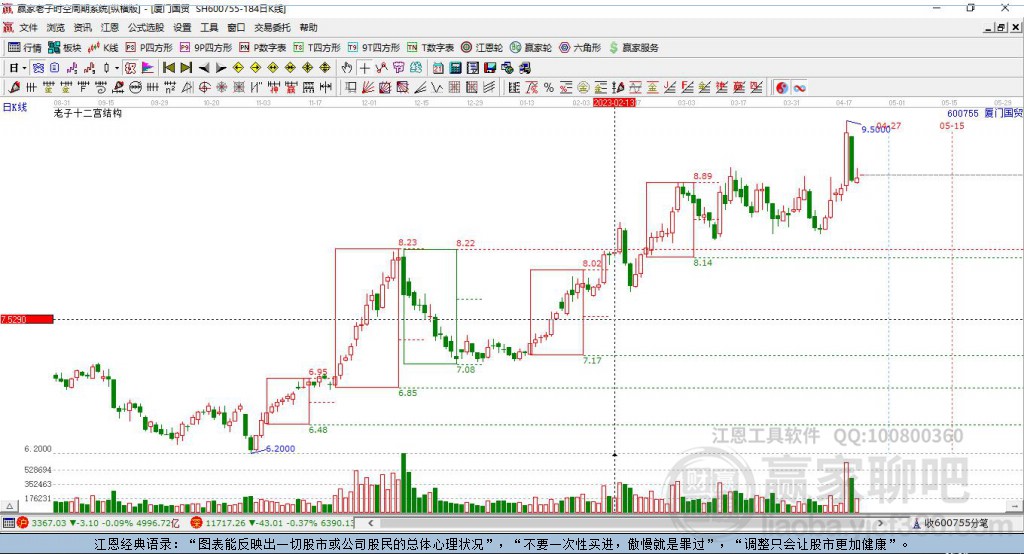Toggle the blue infinity loop icon
Viewport: 1024px width, 554px height.
point(799,88)
